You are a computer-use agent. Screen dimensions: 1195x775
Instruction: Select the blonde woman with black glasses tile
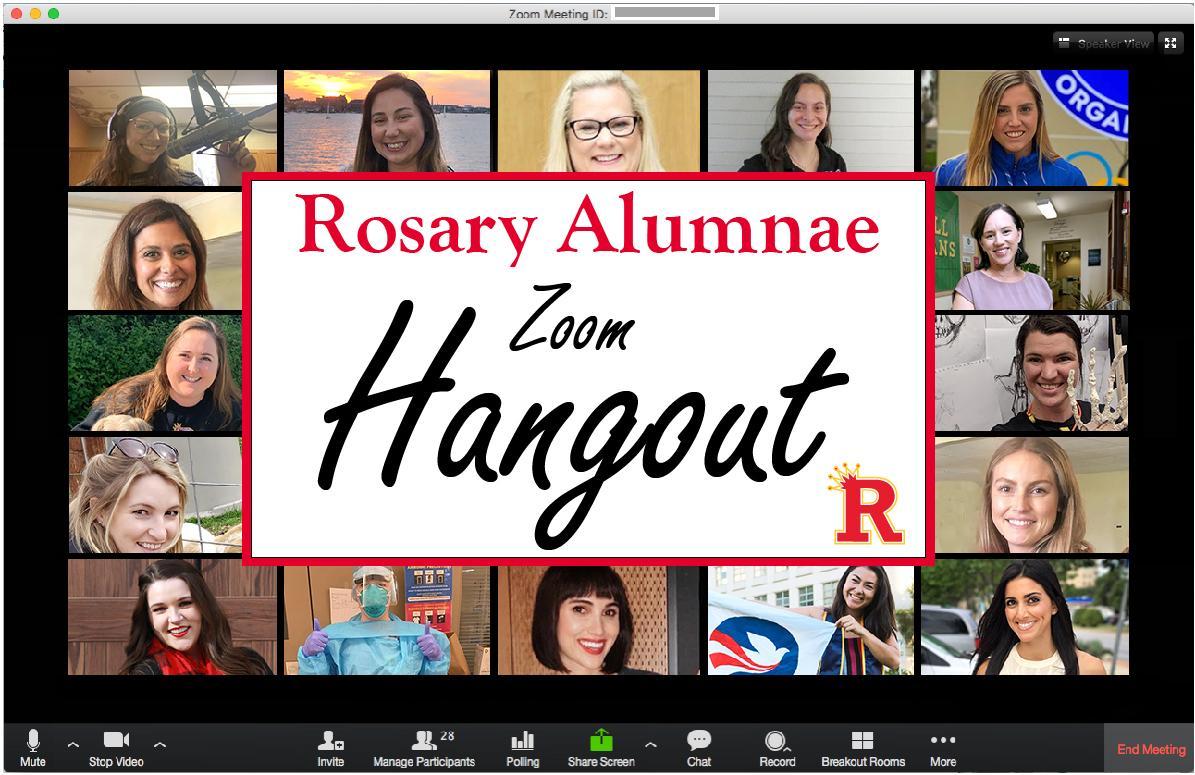pos(599,121)
